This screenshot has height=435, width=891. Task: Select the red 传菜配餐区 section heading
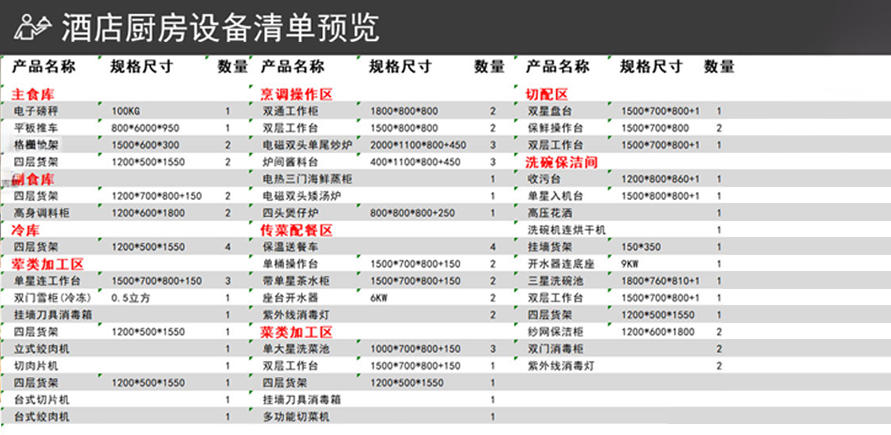(296, 231)
